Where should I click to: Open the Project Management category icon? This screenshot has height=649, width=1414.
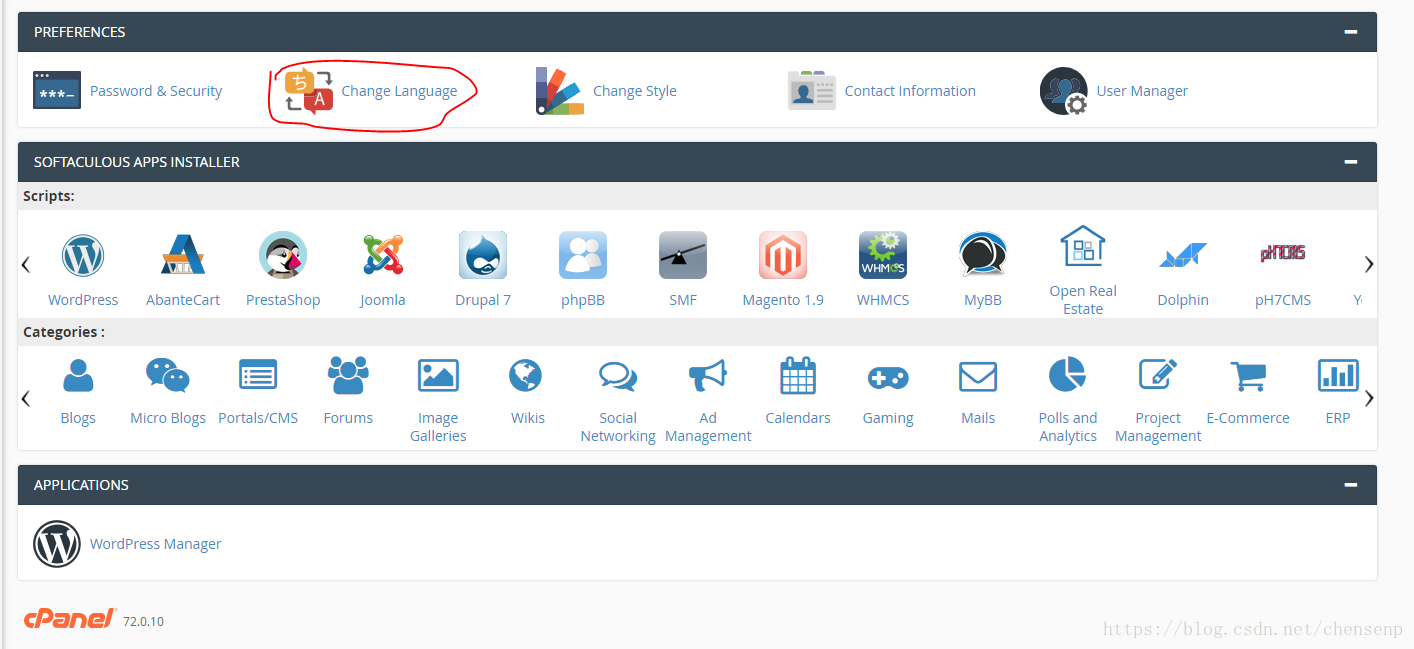coord(1158,376)
